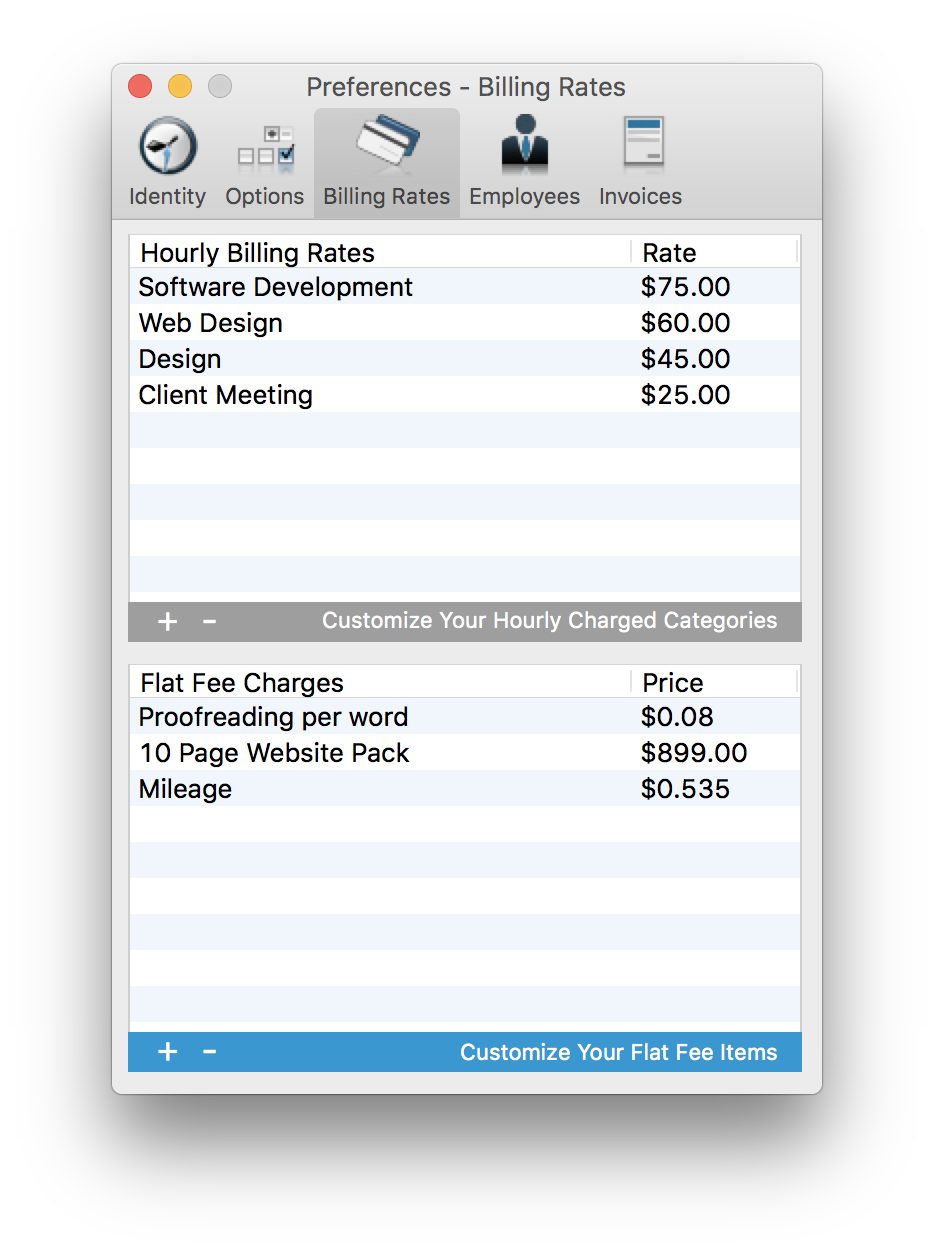Click the plus icon under Hourly Billing Rates
This screenshot has width=934, height=1254.
[x=166, y=621]
